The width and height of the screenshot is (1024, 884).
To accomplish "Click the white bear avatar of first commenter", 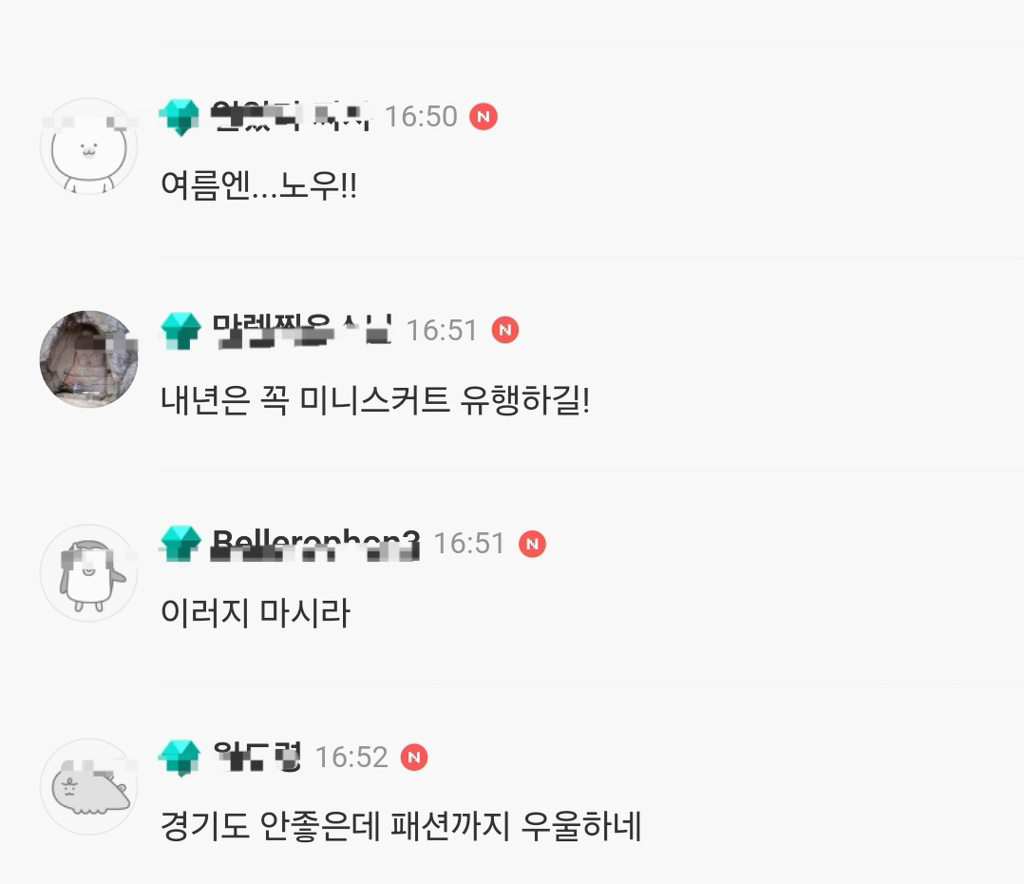I will tap(89, 146).
